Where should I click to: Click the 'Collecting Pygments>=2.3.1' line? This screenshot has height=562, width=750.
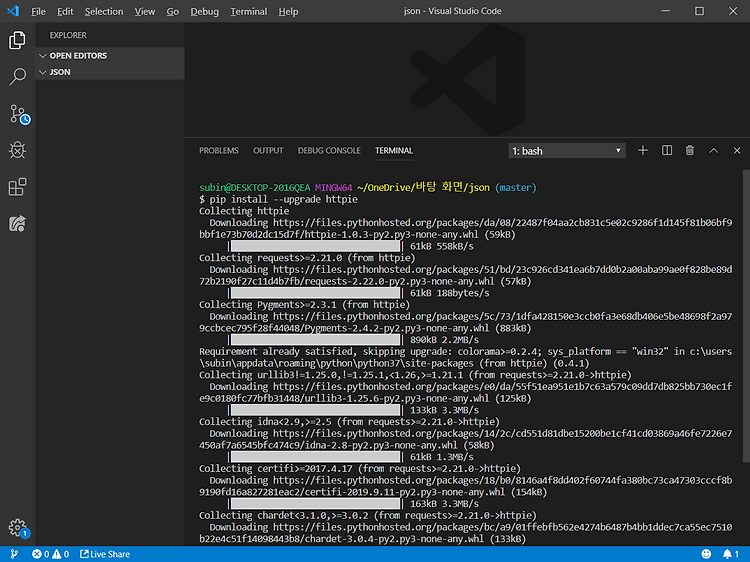pos(304,305)
